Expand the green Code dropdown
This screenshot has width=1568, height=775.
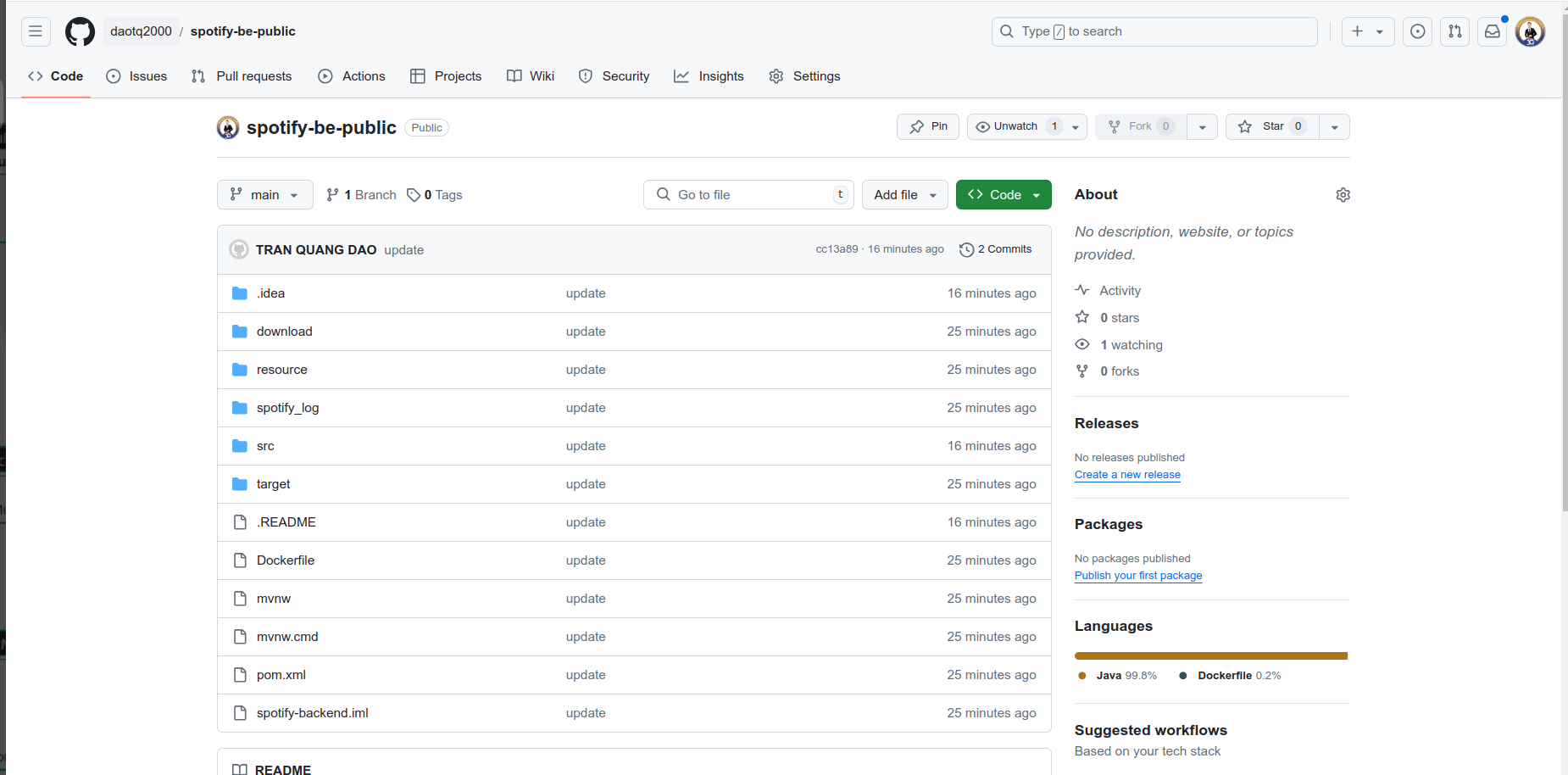pyautogui.click(x=1004, y=195)
